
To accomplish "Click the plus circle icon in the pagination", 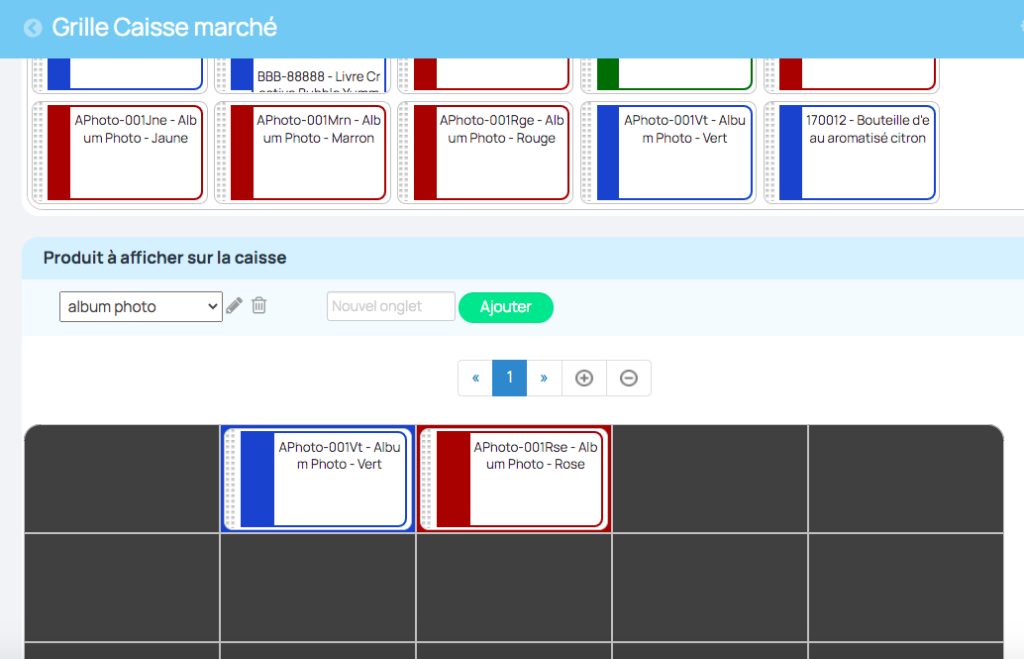I will pos(584,378).
